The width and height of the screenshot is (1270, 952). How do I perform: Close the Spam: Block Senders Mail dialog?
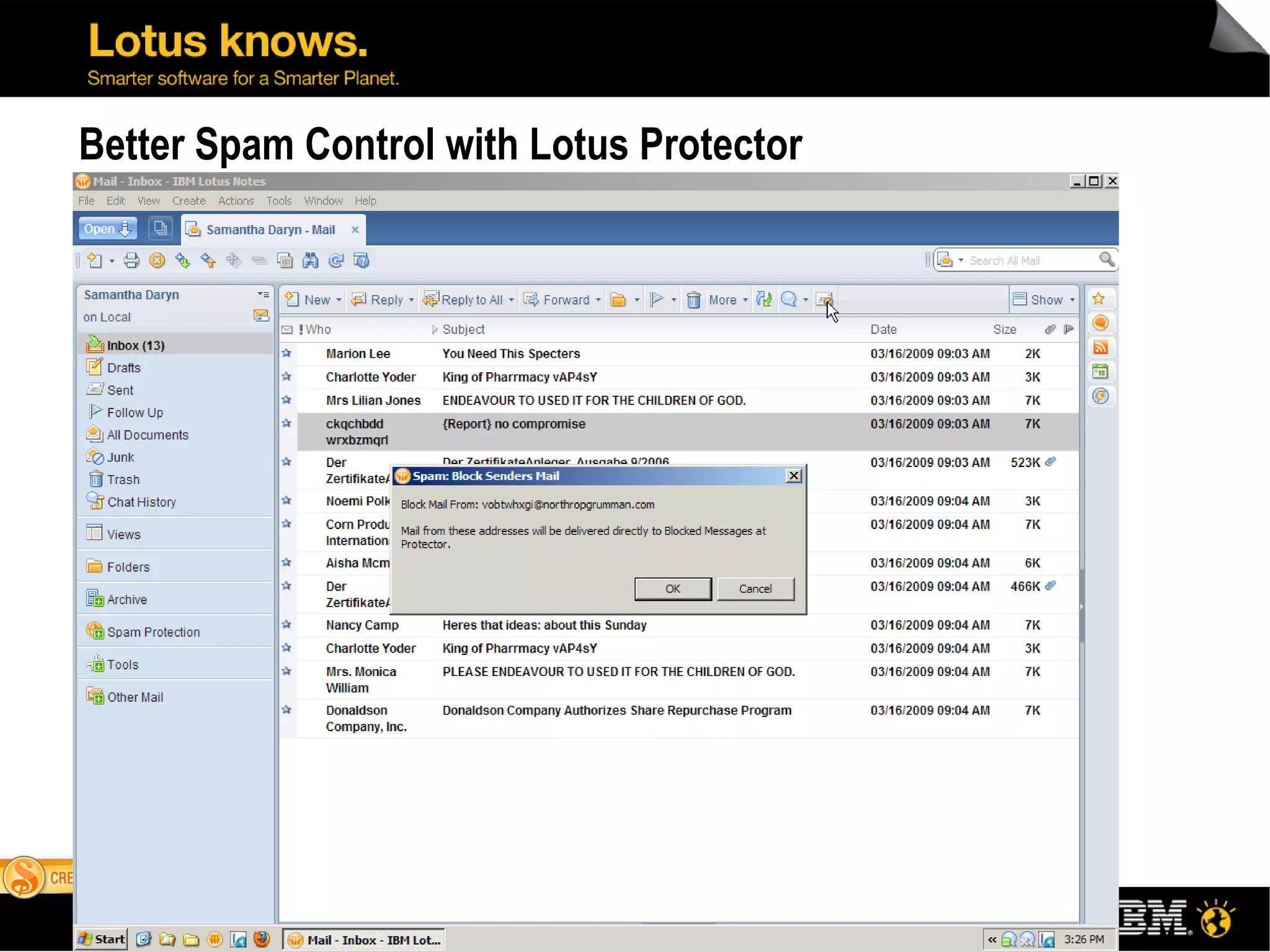click(793, 476)
